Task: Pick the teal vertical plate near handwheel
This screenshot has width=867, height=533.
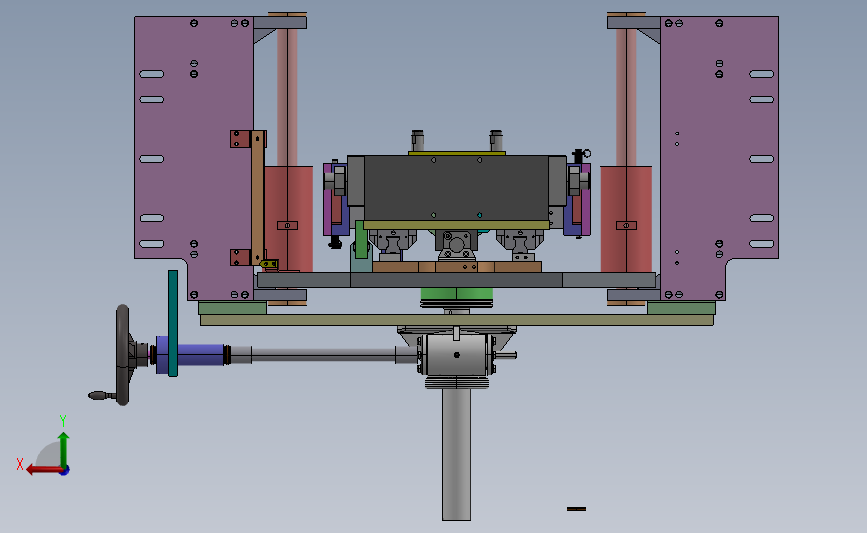Action: pos(173,323)
